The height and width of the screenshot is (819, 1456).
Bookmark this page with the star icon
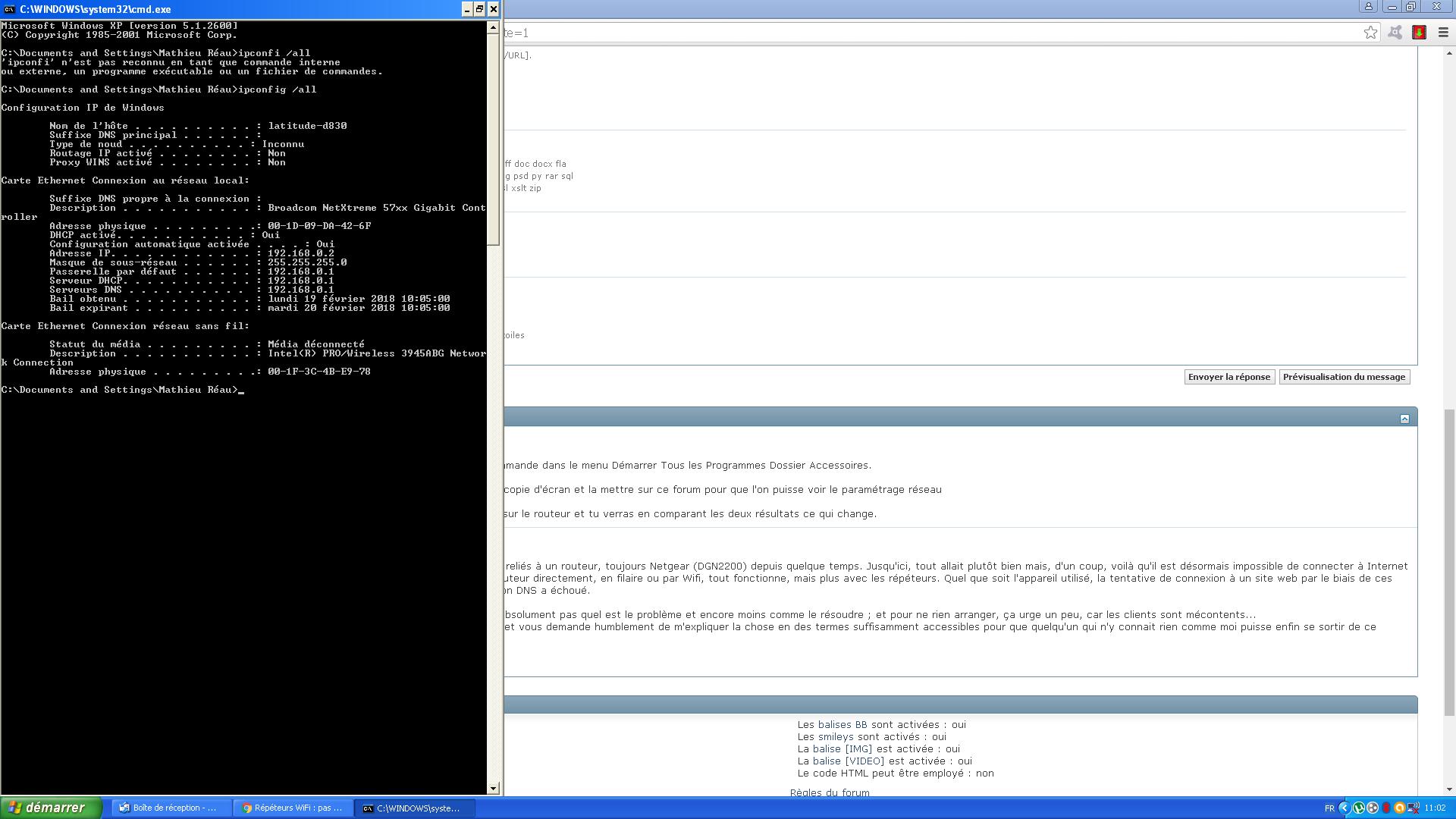[x=1370, y=33]
